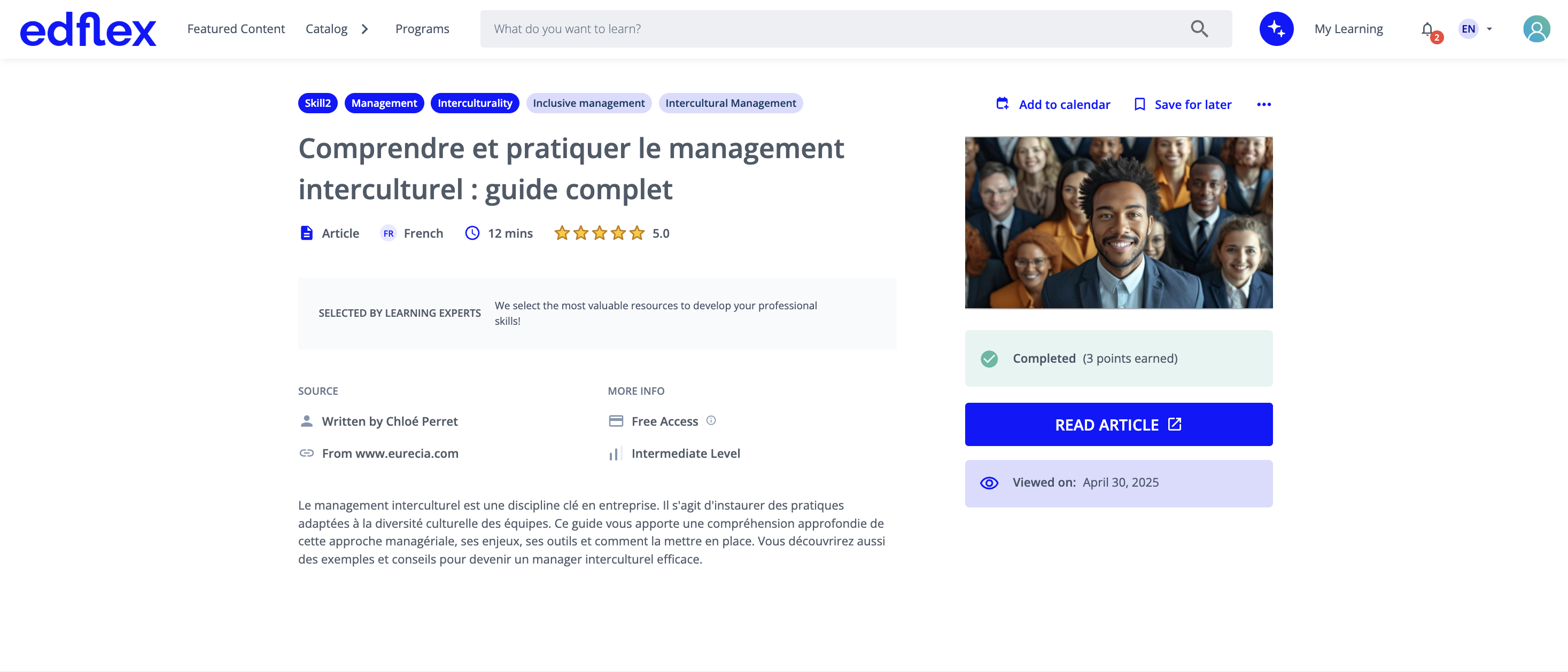
Task: Click the bookmark icon for Save for later
Action: (1139, 105)
